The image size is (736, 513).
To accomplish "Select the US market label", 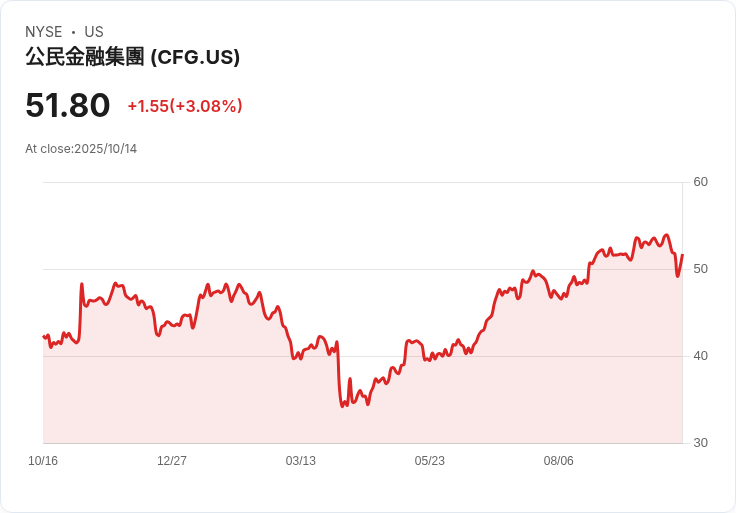I will pos(94,32).
